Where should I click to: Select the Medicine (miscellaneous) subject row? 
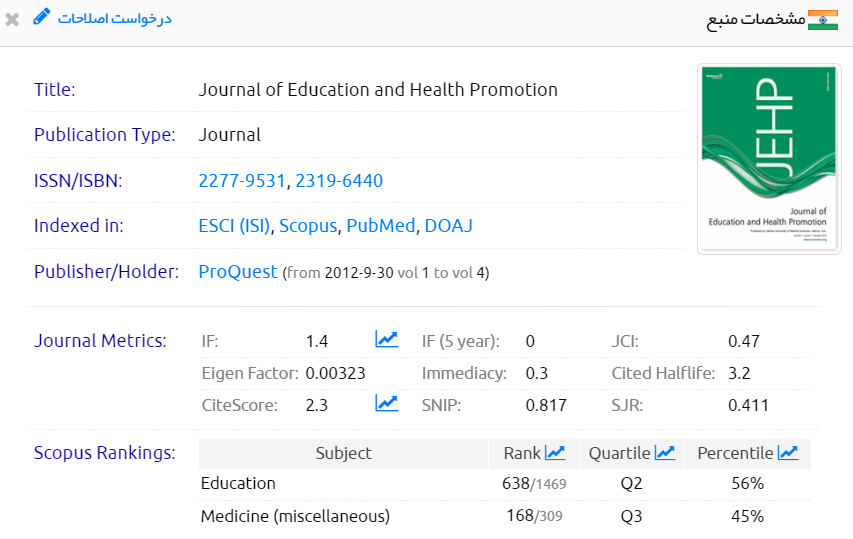tap(295, 517)
